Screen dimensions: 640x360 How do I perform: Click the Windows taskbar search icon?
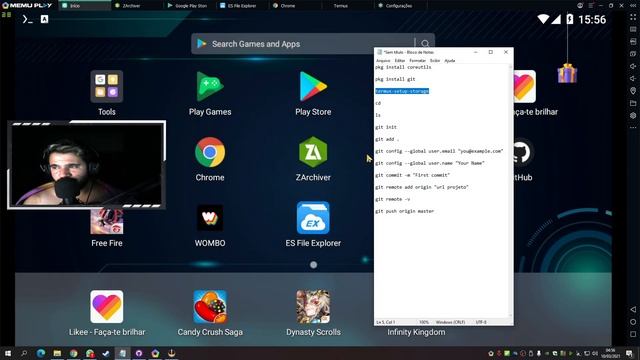pyautogui.click(x=24, y=353)
